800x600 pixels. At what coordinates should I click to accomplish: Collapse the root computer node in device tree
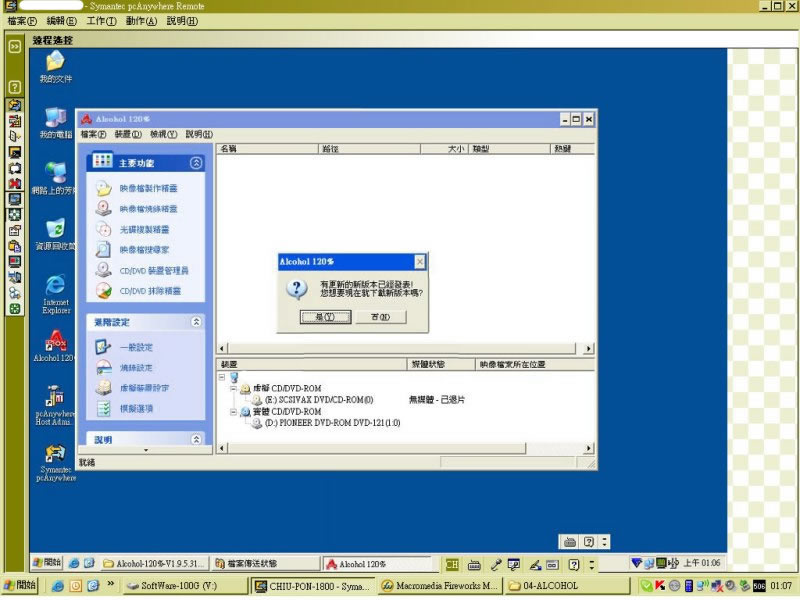[x=222, y=377]
